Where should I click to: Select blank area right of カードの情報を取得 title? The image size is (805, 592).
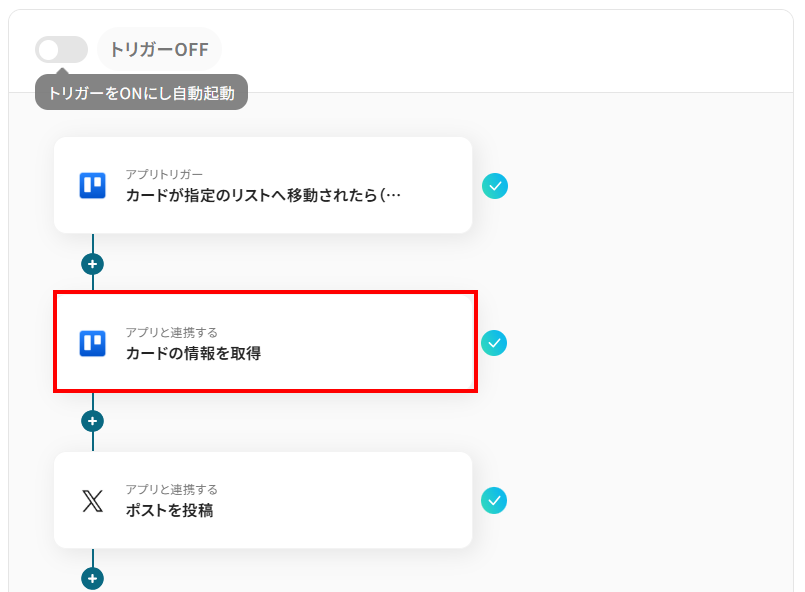[370, 352]
